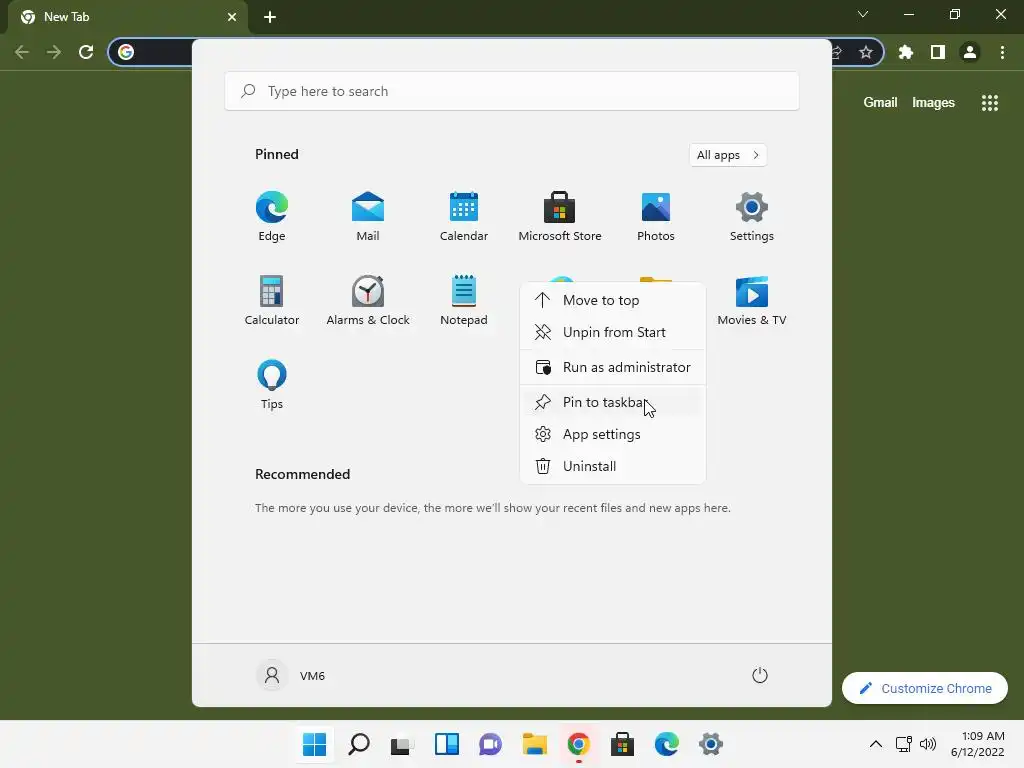Open the Mail app
Viewport: 1024px width, 768px height.
(368, 217)
